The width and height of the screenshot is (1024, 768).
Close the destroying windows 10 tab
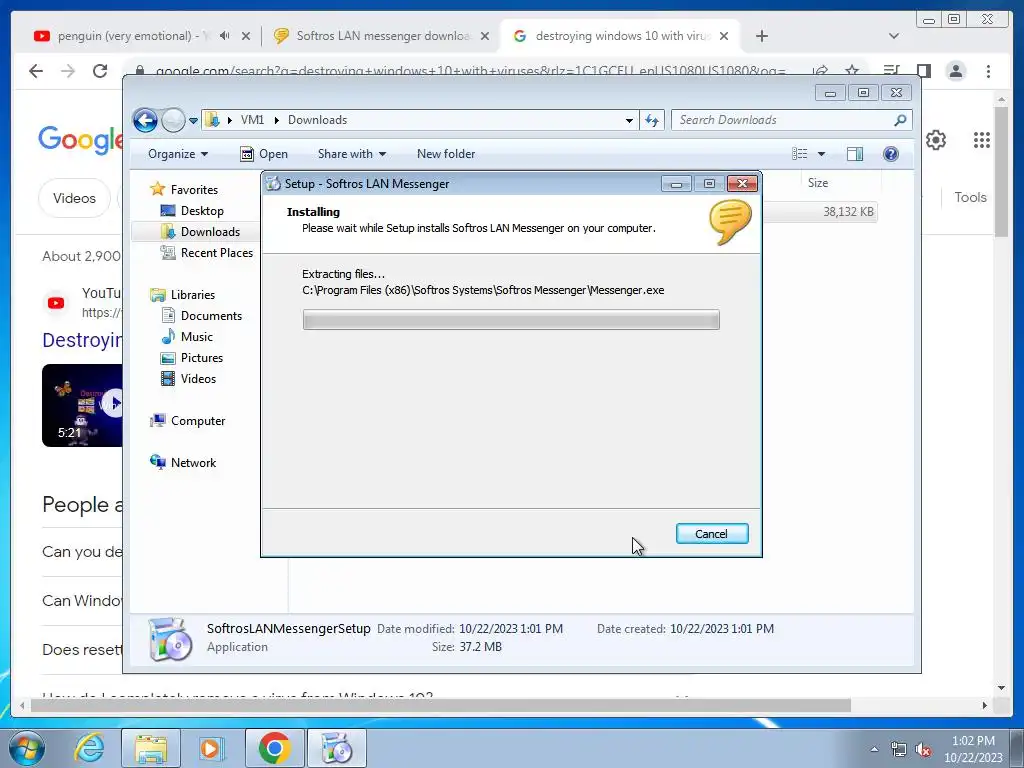(724, 37)
